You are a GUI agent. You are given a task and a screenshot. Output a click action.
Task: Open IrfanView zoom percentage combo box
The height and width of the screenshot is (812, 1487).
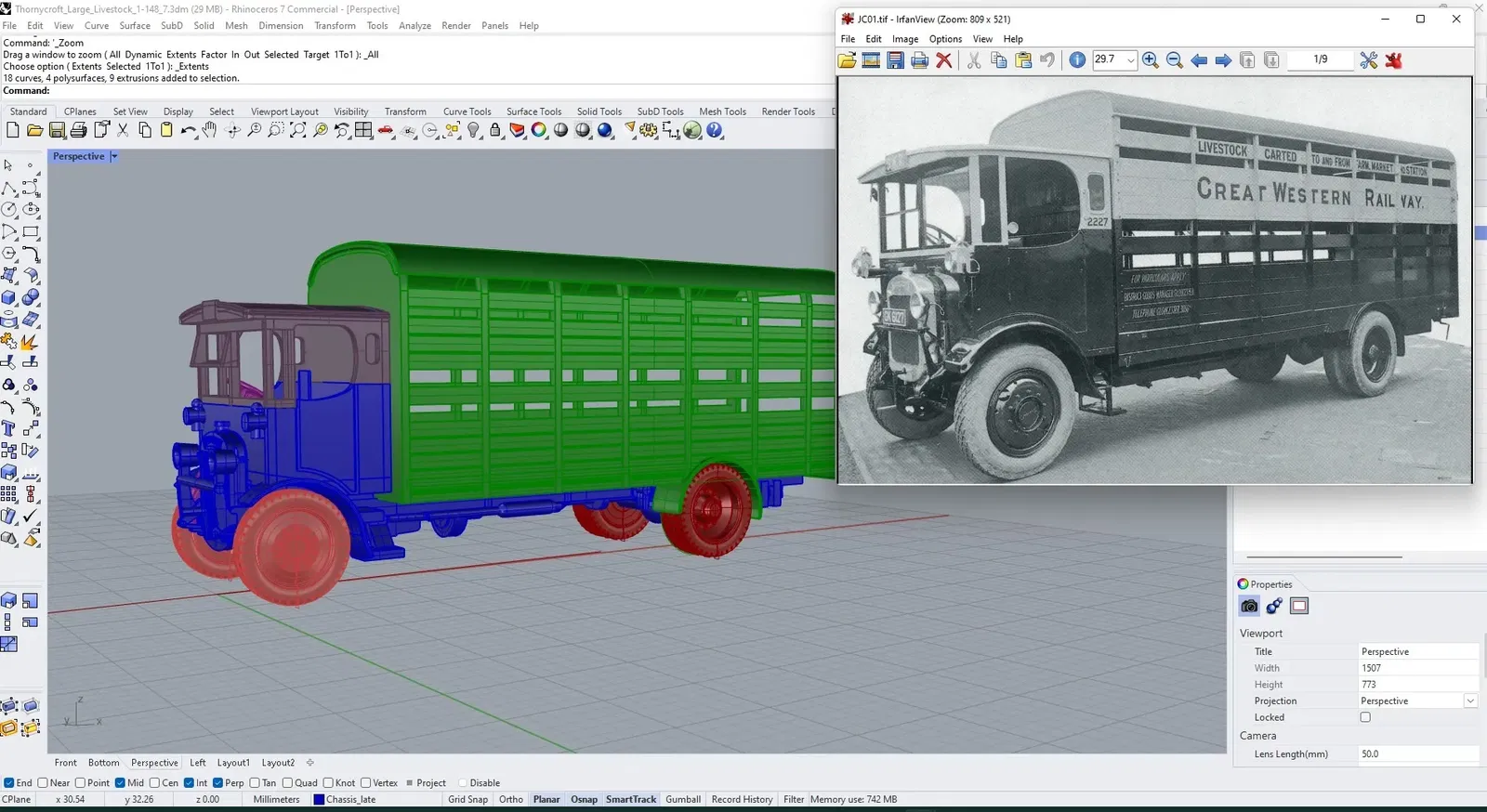(x=1130, y=60)
